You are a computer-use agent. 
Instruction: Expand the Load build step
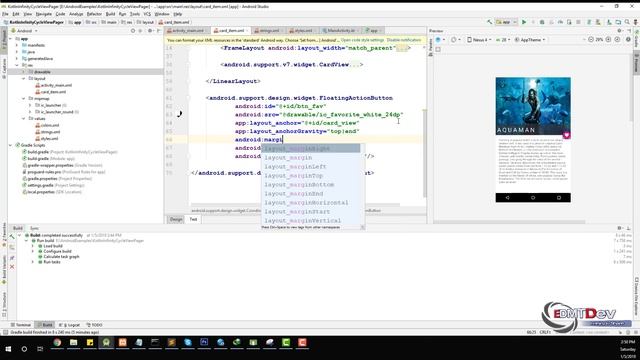point(33,246)
